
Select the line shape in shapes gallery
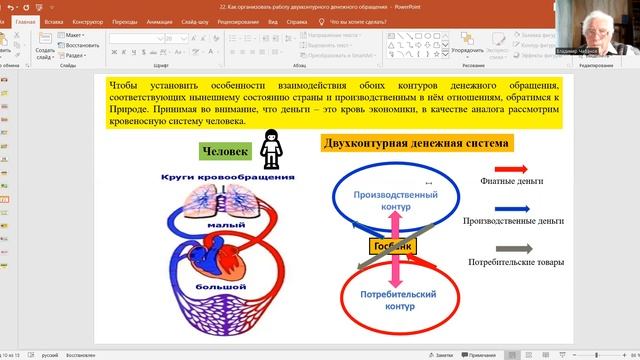(400, 36)
